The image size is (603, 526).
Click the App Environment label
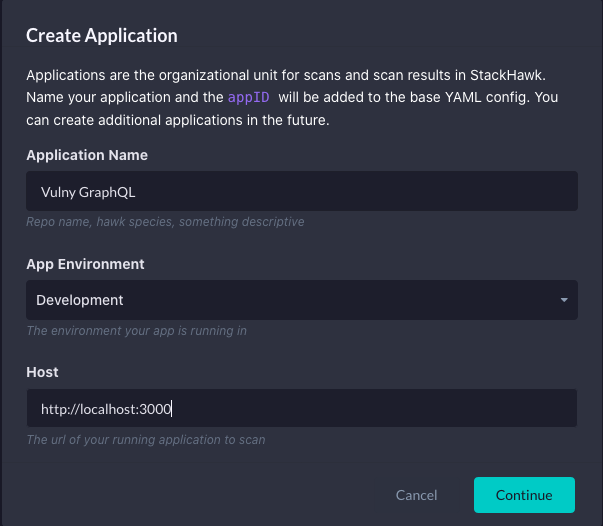[x=85, y=264]
